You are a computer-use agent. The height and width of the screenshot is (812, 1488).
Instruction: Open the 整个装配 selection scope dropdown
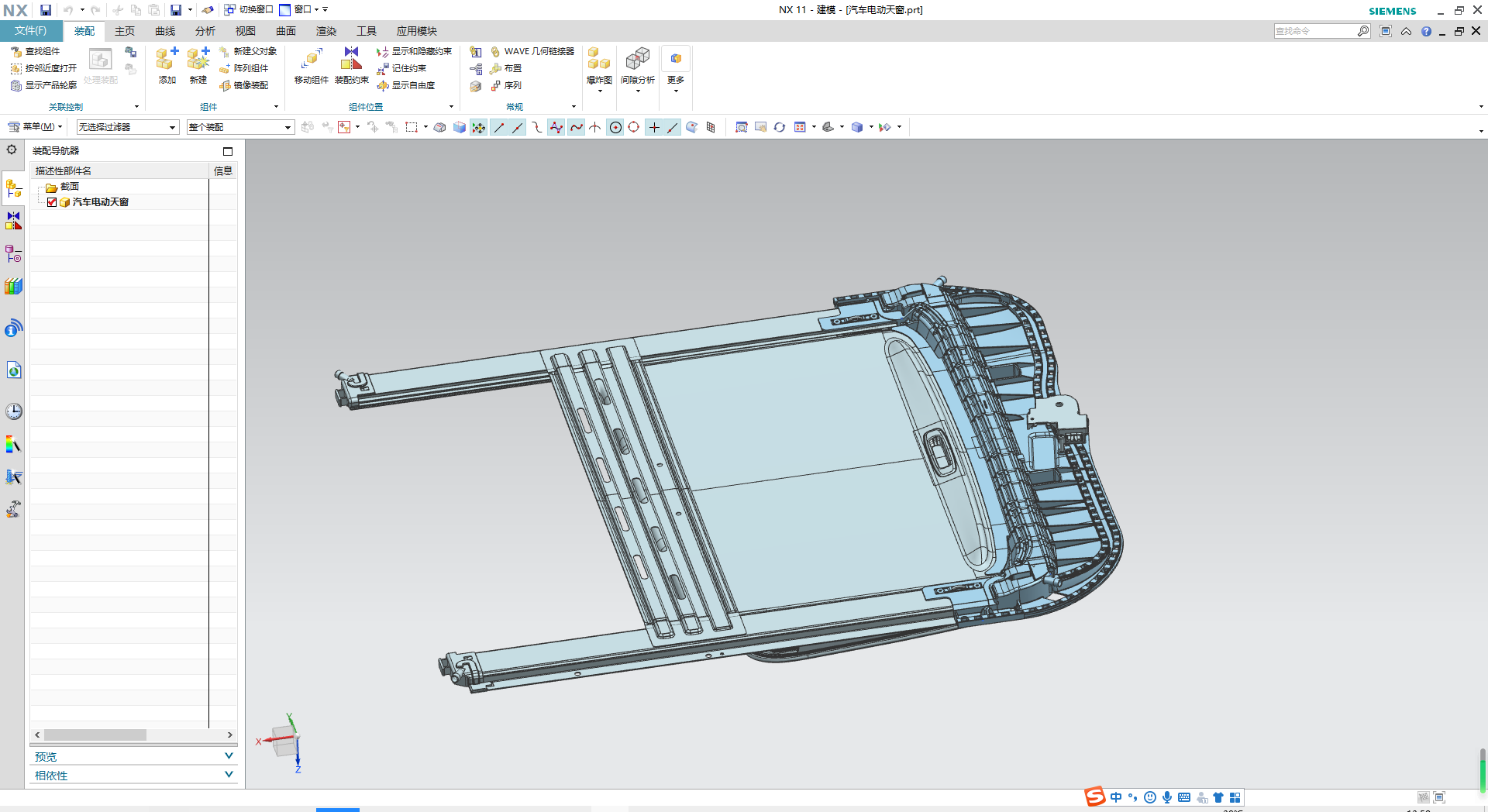click(x=240, y=127)
